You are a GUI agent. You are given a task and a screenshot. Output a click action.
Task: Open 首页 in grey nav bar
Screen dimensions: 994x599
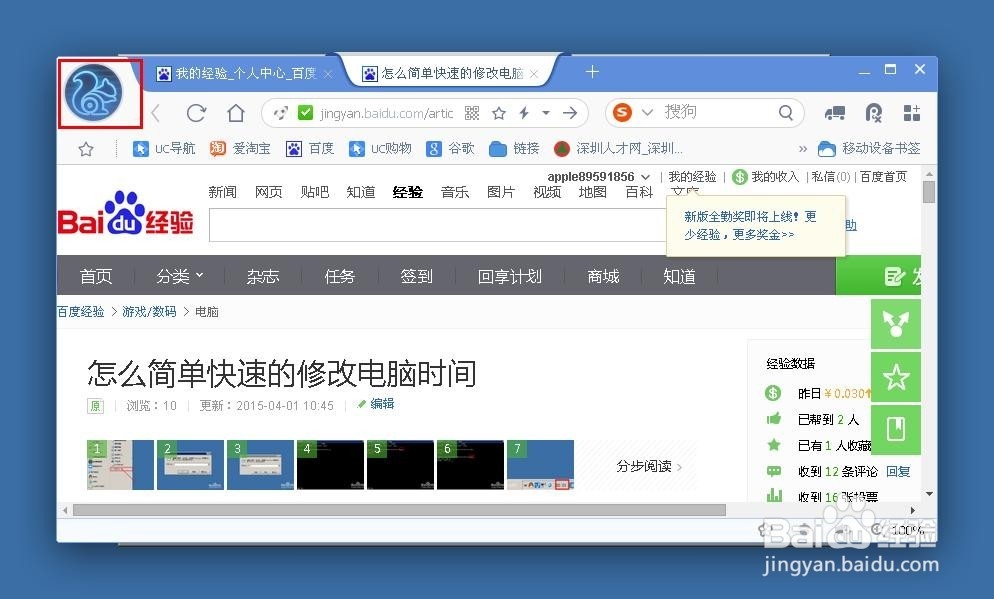click(x=96, y=276)
